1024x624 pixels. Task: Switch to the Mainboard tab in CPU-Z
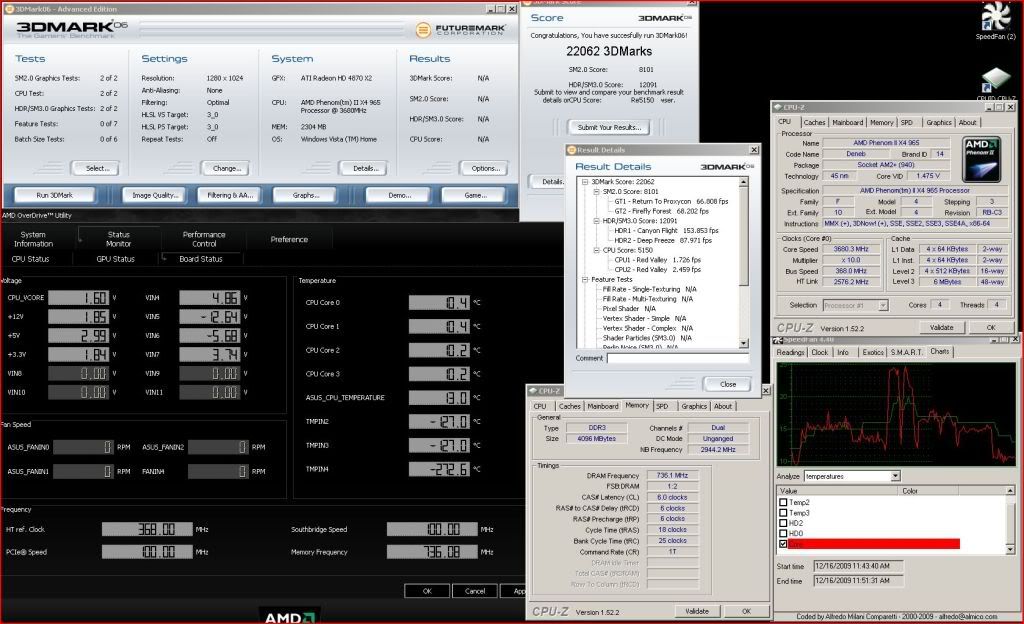point(848,123)
